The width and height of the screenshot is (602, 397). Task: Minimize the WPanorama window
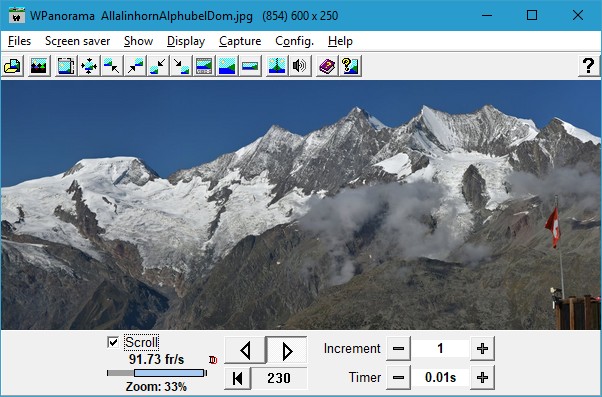click(487, 15)
